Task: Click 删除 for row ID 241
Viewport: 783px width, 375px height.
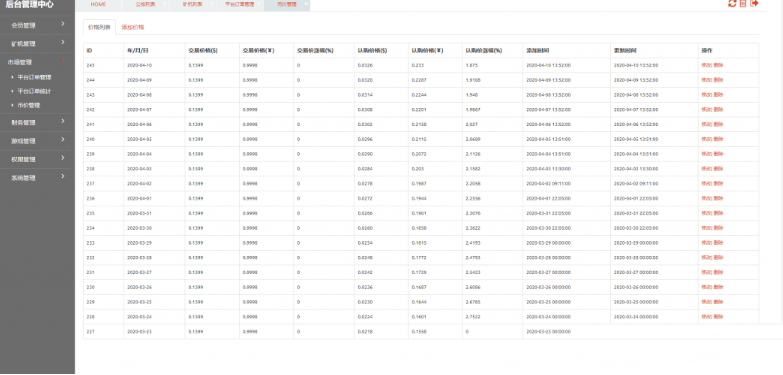Action: pyautogui.click(x=718, y=124)
